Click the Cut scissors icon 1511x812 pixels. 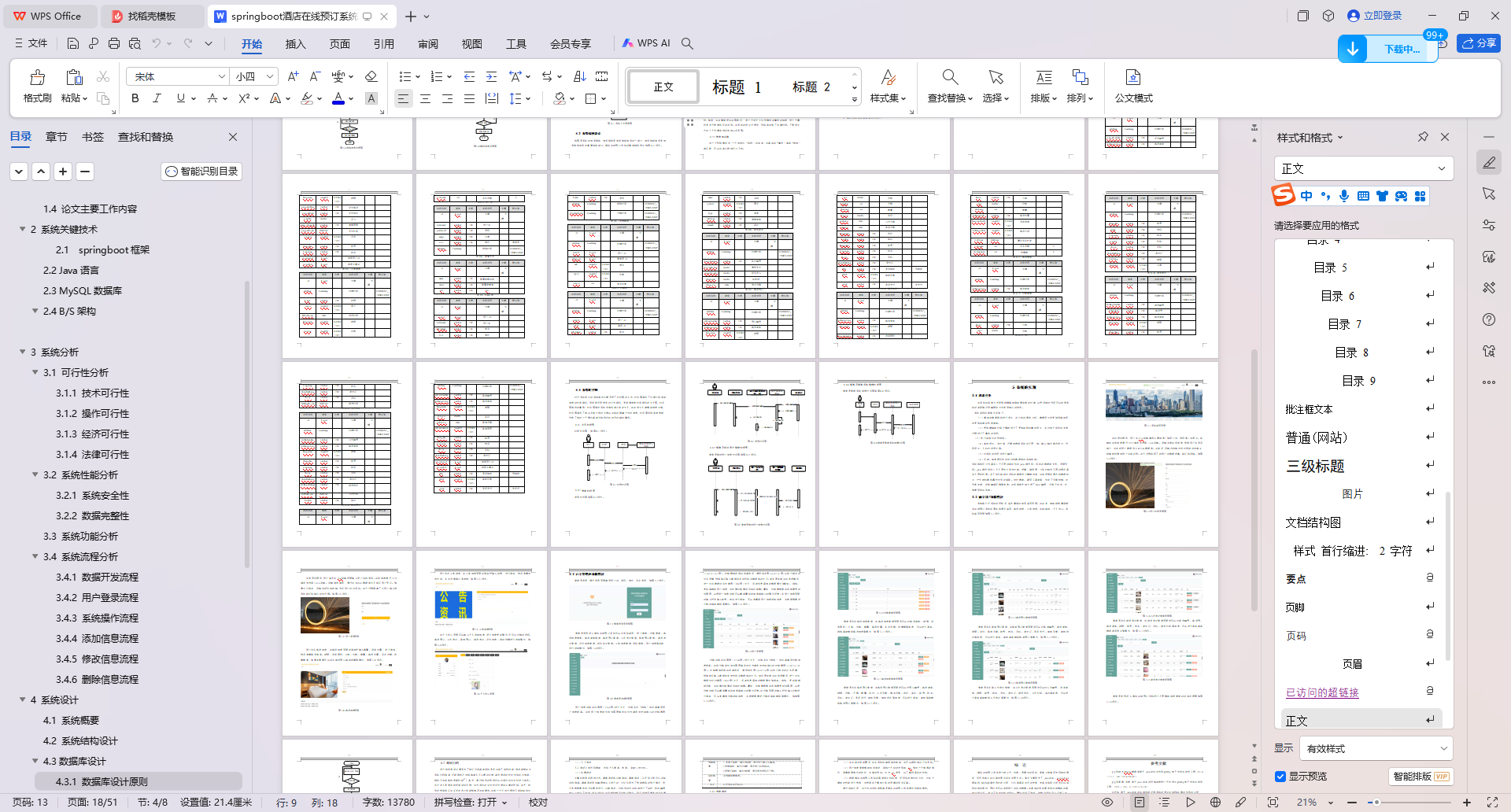point(102,76)
